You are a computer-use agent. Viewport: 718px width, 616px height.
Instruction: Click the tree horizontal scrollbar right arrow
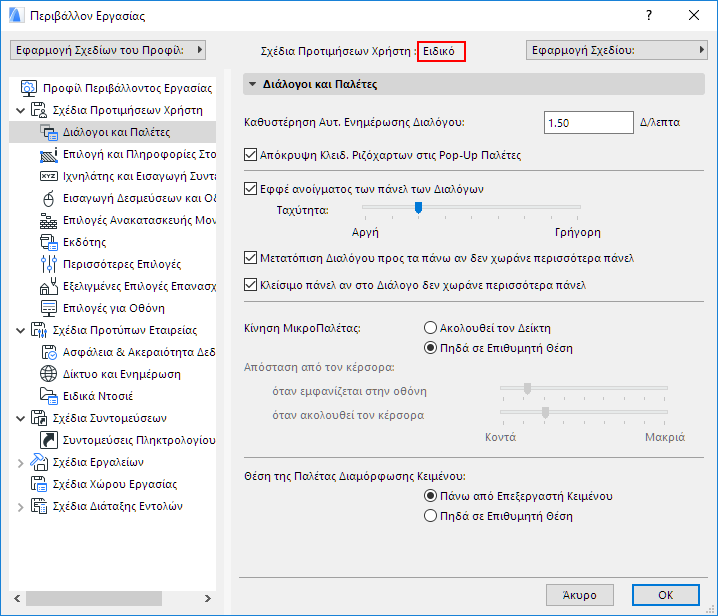pos(207,599)
